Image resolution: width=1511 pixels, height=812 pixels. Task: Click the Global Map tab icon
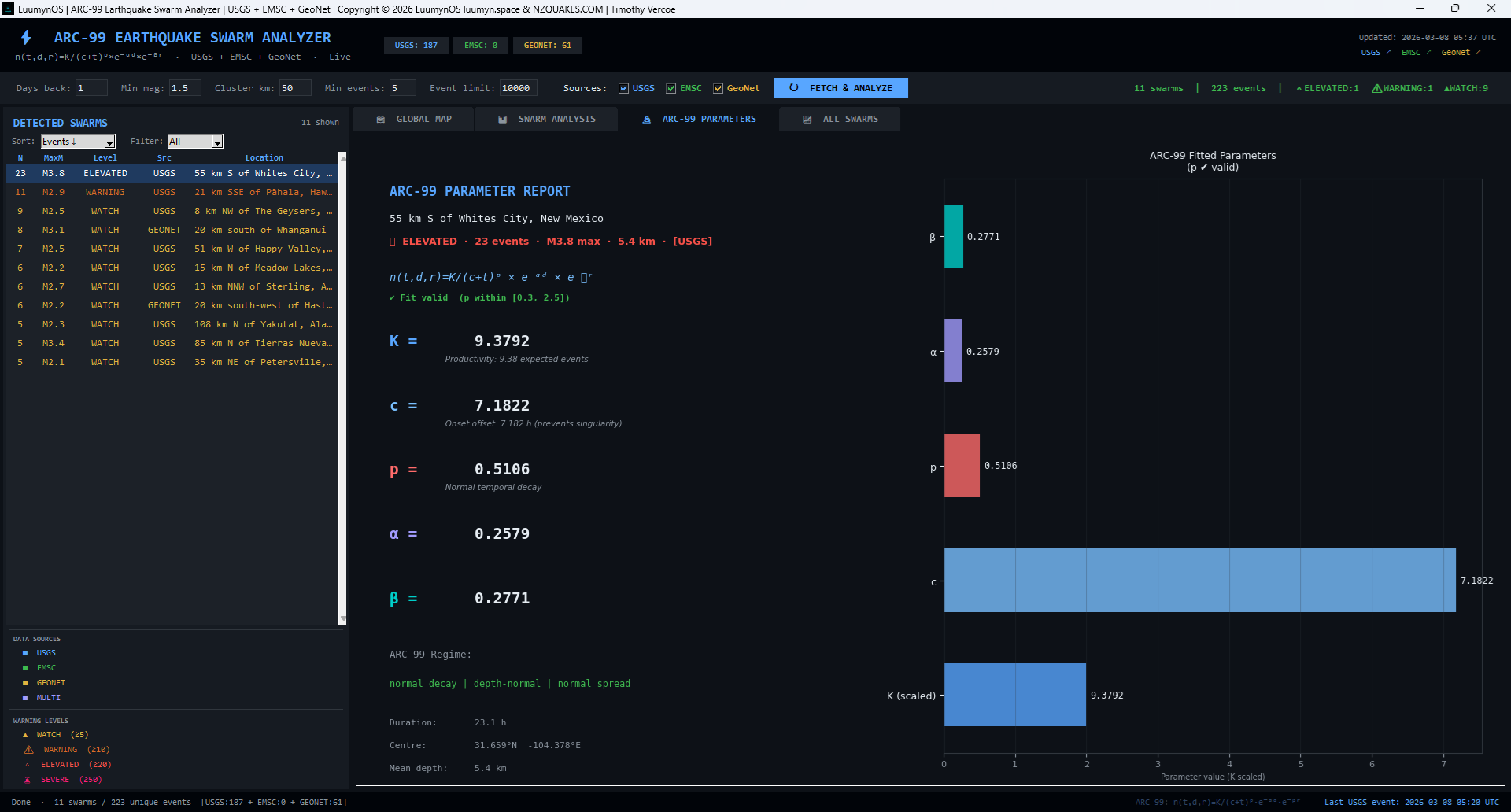[381, 120]
